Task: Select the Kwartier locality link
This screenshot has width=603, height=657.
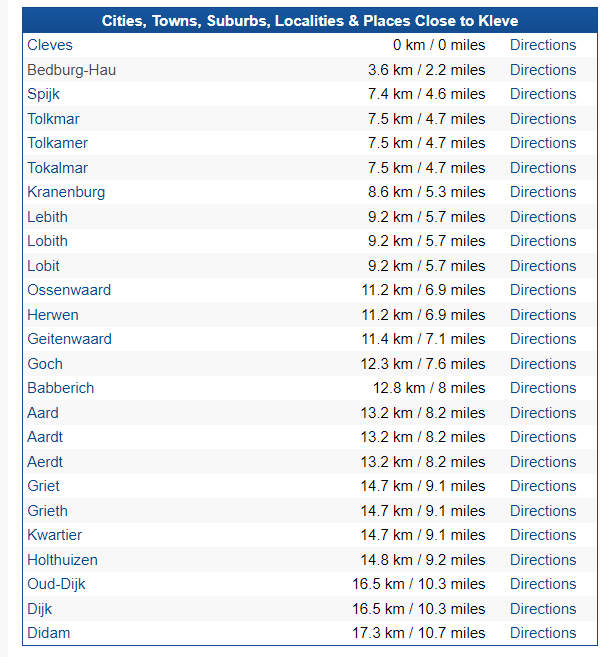Action: (x=55, y=535)
